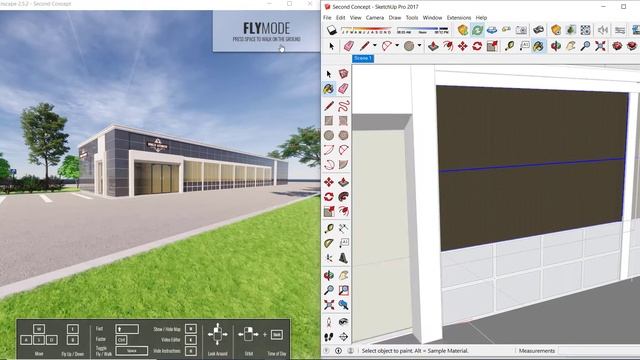The image size is (640, 360).
Task: Select the Polygon tool in left toolbar
Action: click(343, 135)
